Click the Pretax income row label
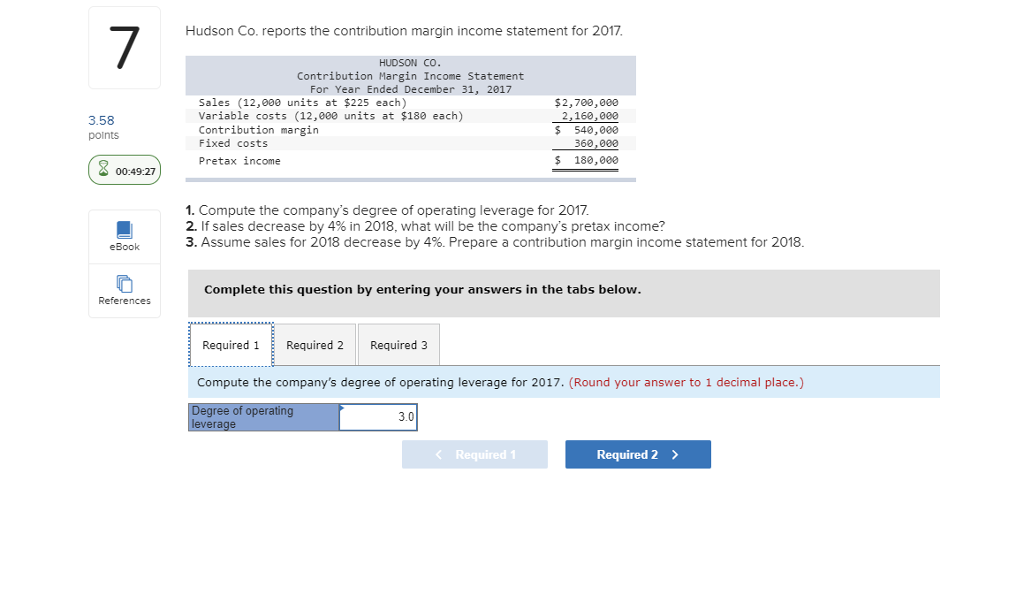The image size is (1024, 610). click(240, 161)
